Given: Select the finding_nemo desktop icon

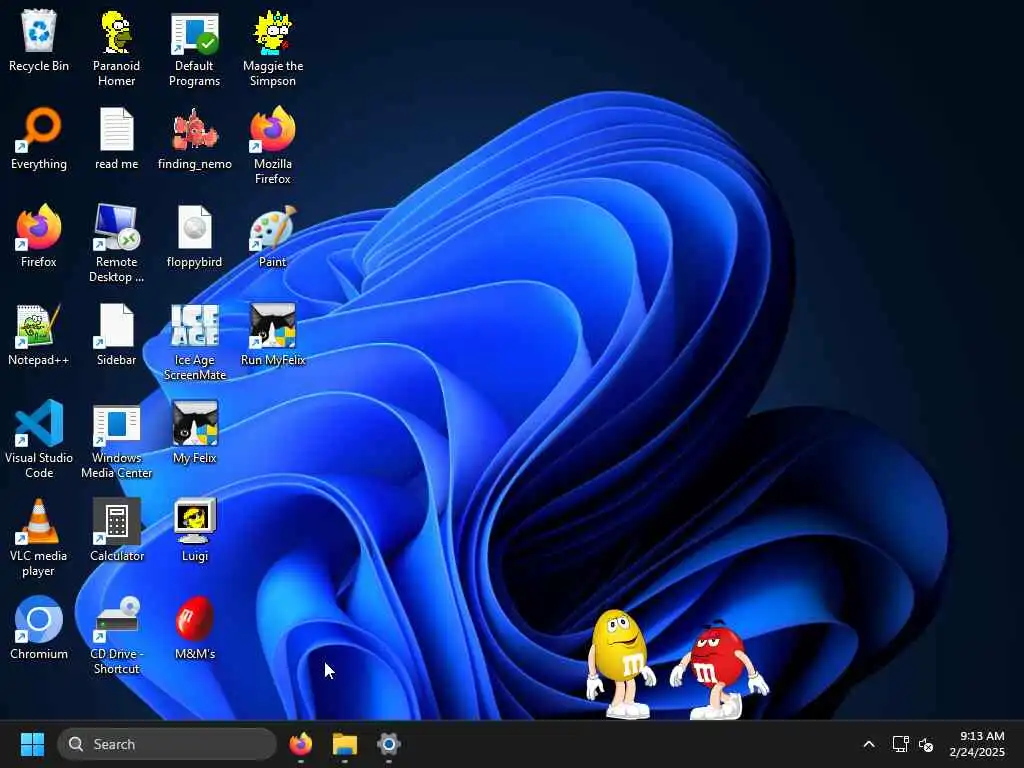Looking at the screenshot, I should [x=195, y=138].
